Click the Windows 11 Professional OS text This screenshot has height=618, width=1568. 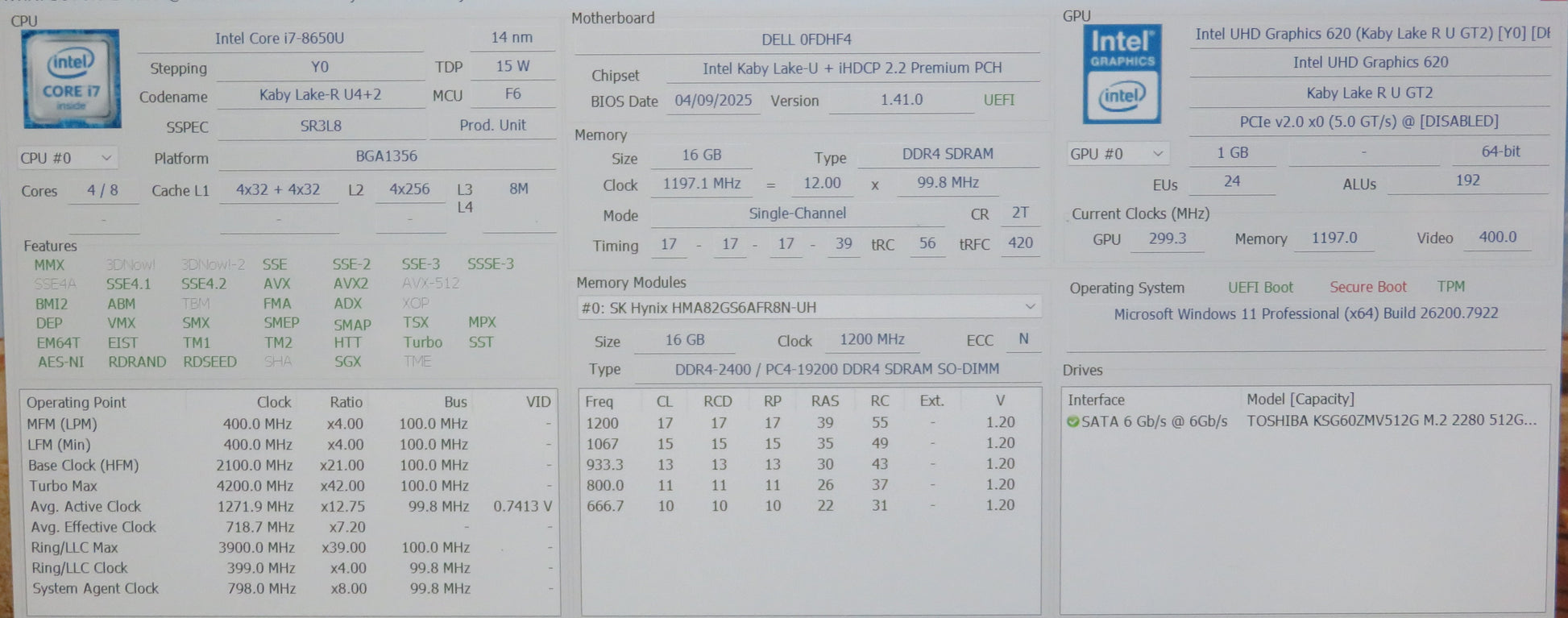pos(1305,313)
